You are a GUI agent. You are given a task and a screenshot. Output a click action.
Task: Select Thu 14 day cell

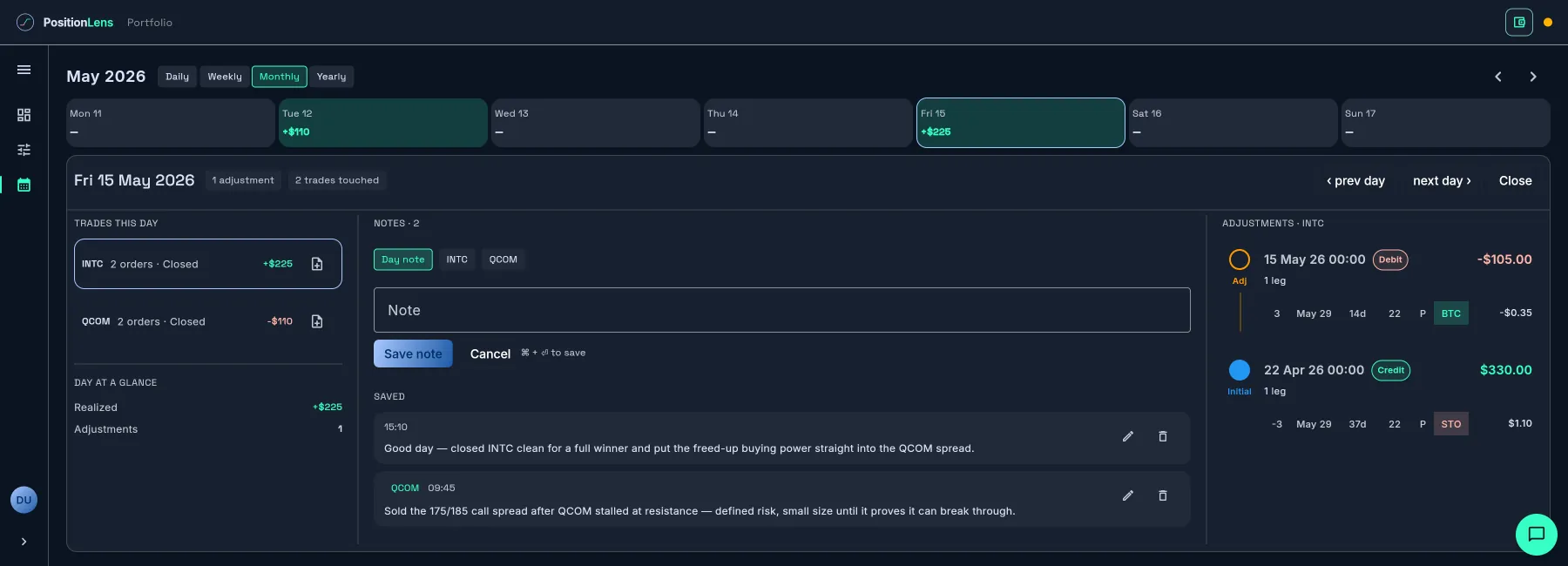coord(808,123)
